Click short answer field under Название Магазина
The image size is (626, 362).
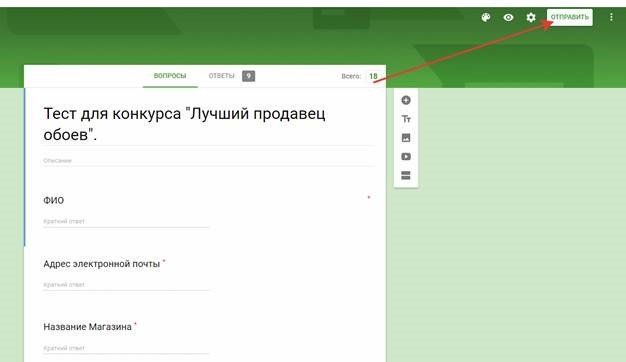(126, 348)
